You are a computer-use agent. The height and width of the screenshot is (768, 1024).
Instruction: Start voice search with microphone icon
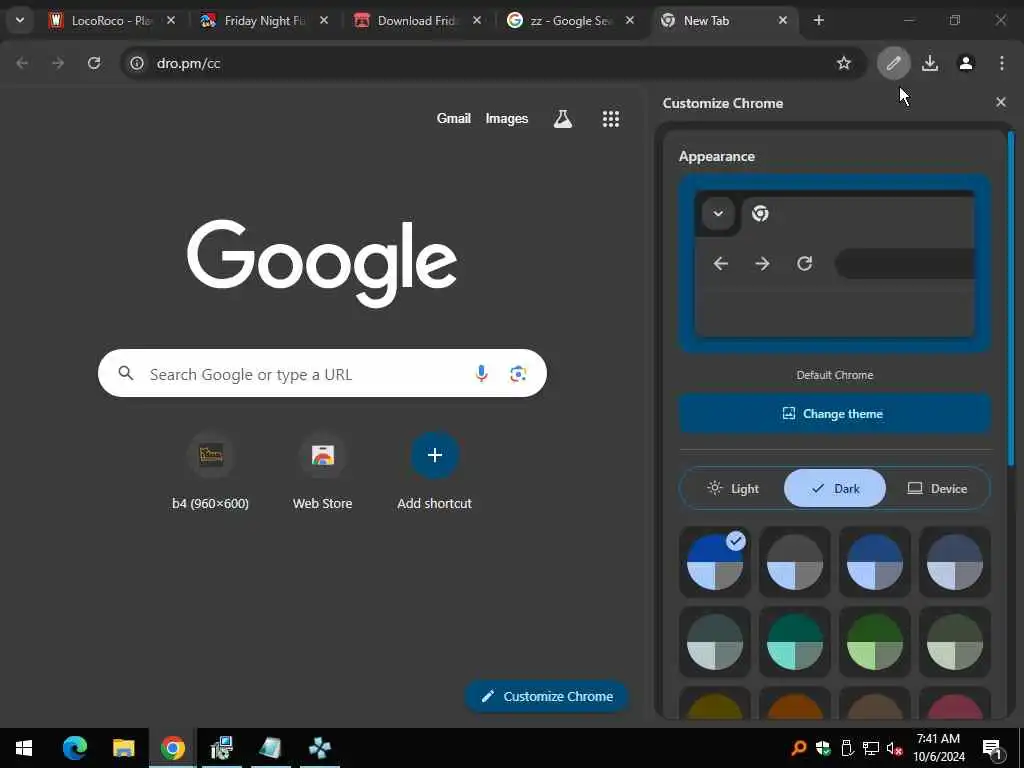click(481, 374)
